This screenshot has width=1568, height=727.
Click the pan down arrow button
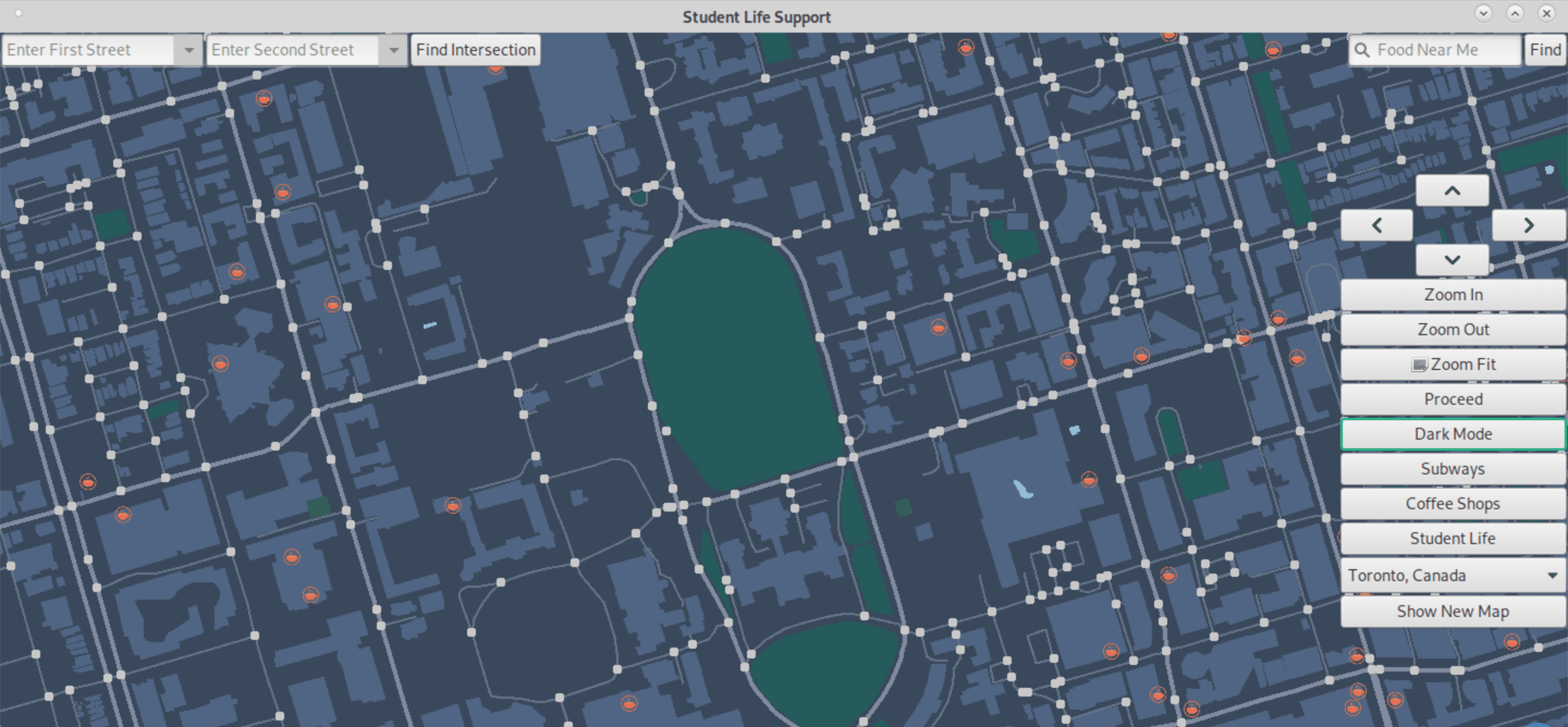(1451, 261)
